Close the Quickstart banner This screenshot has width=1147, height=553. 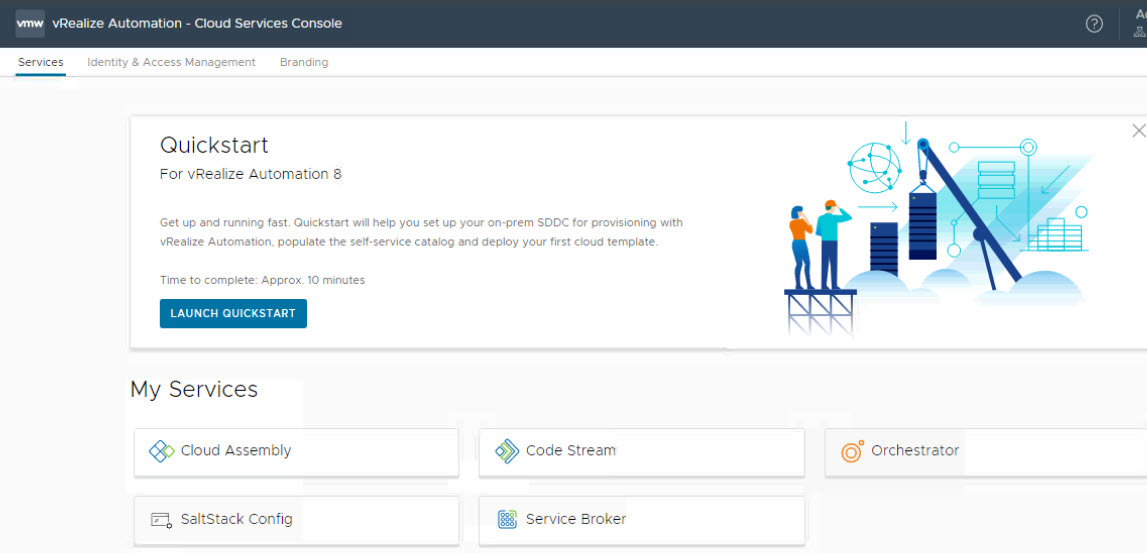tap(1138, 131)
